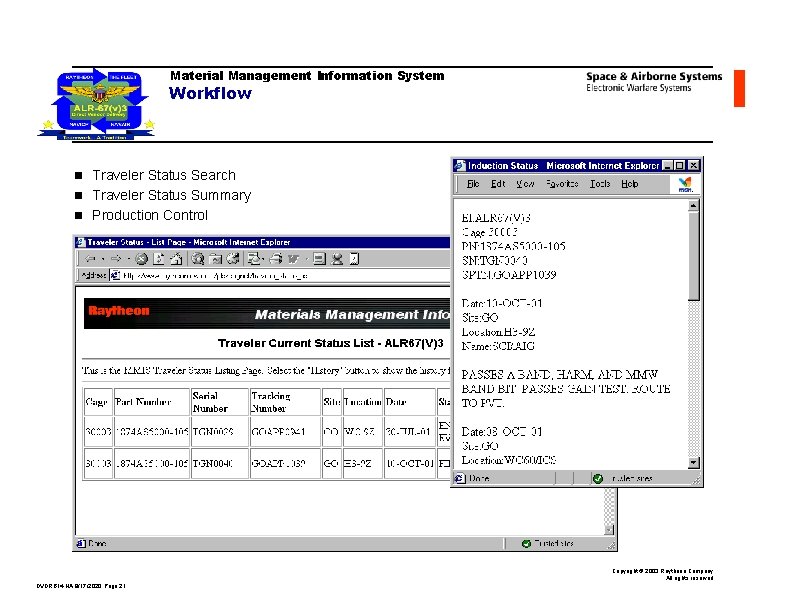
Task: Open the Search pane from the toolbar
Action: (x=198, y=259)
